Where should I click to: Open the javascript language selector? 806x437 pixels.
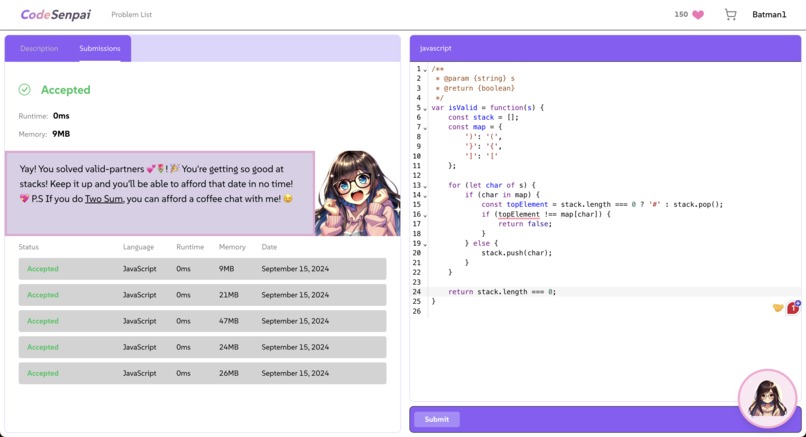pyautogui.click(x=435, y=48)
